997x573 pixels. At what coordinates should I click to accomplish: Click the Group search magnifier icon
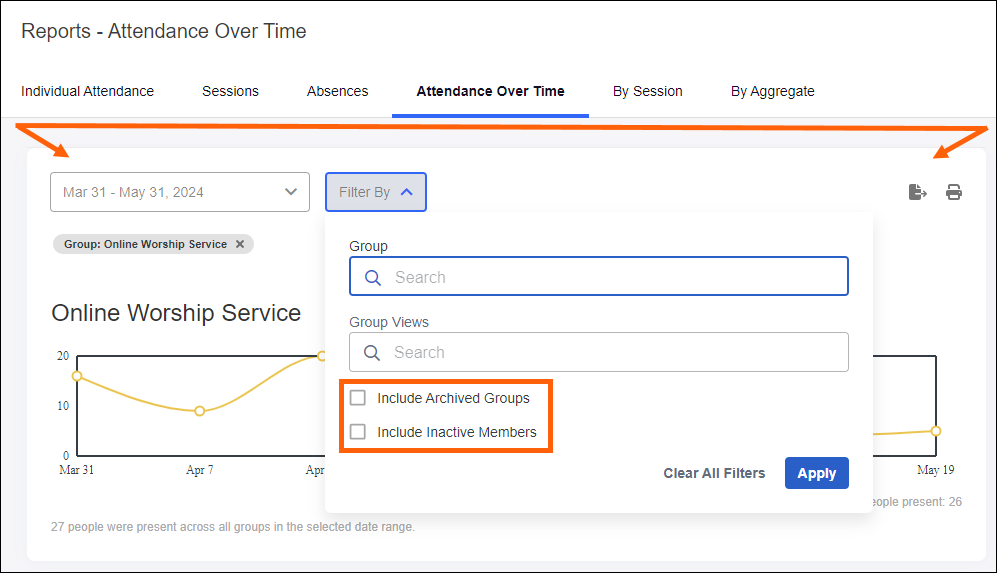coord(373,278)
